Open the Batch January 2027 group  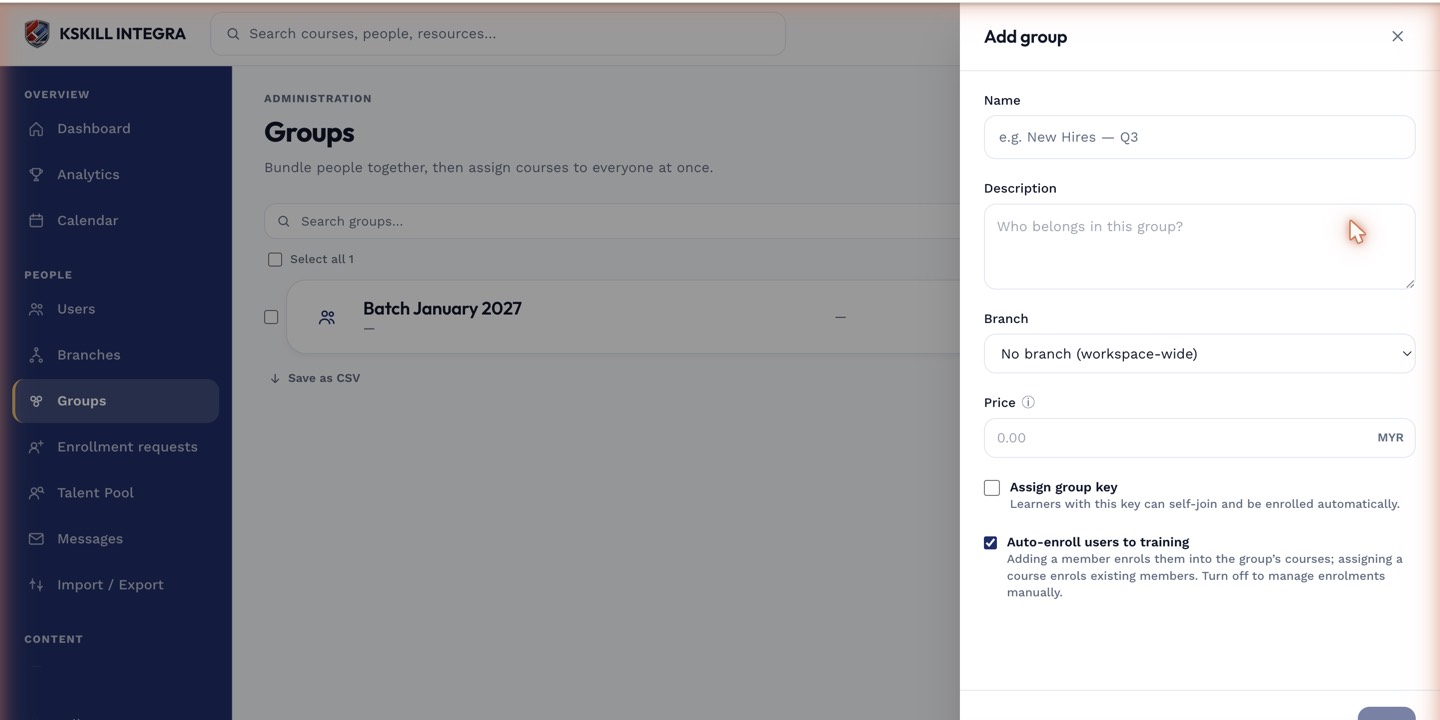tap(442, 309)
